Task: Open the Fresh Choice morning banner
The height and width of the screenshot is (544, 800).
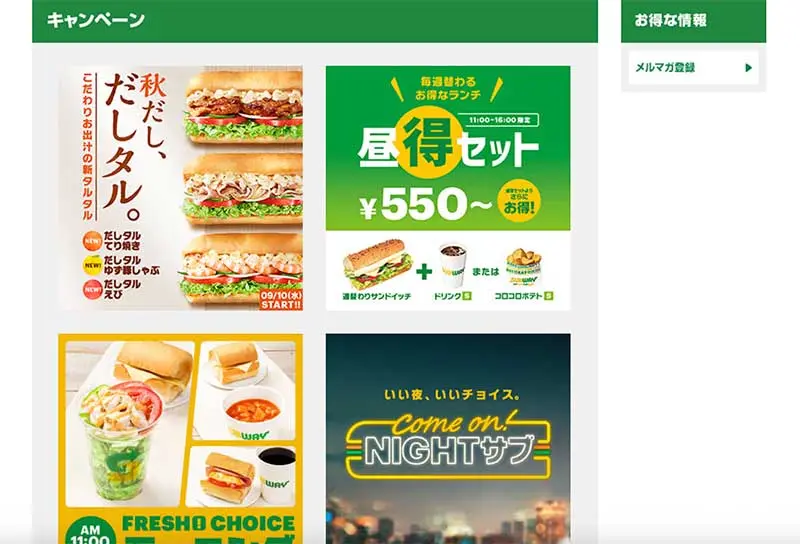Action: tap(181, 439)
